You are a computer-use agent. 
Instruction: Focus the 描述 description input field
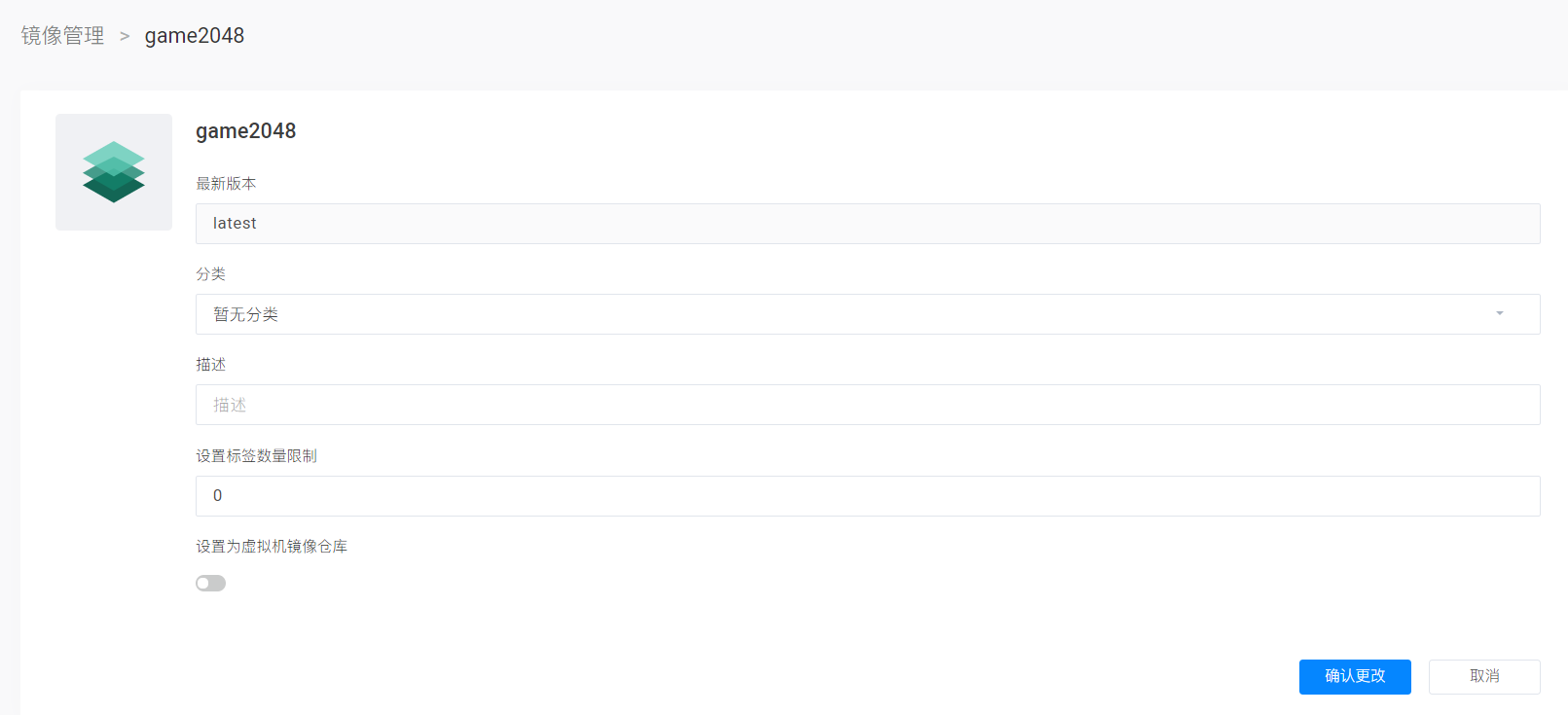pyautogui.click(x=866, y=405)
